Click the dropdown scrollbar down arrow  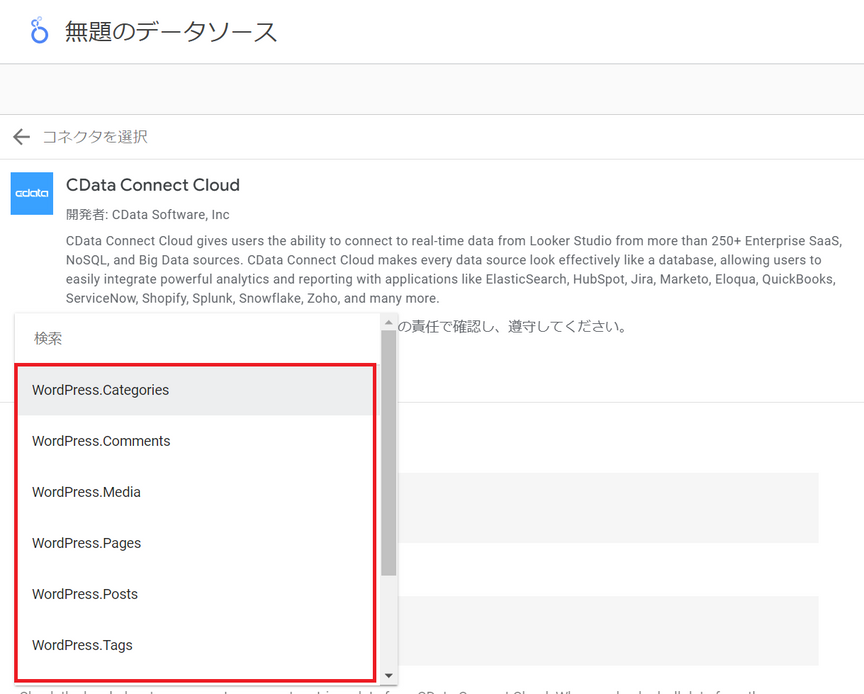click(388, 676)
